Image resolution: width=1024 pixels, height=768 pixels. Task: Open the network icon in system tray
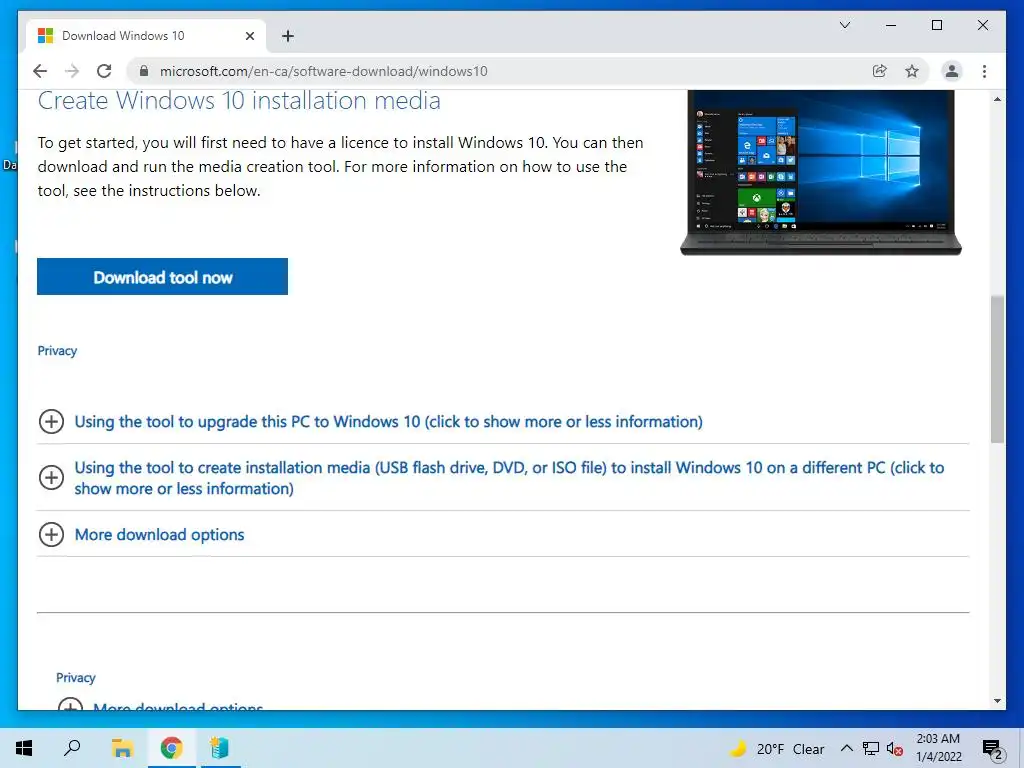(x=871, y=748)
